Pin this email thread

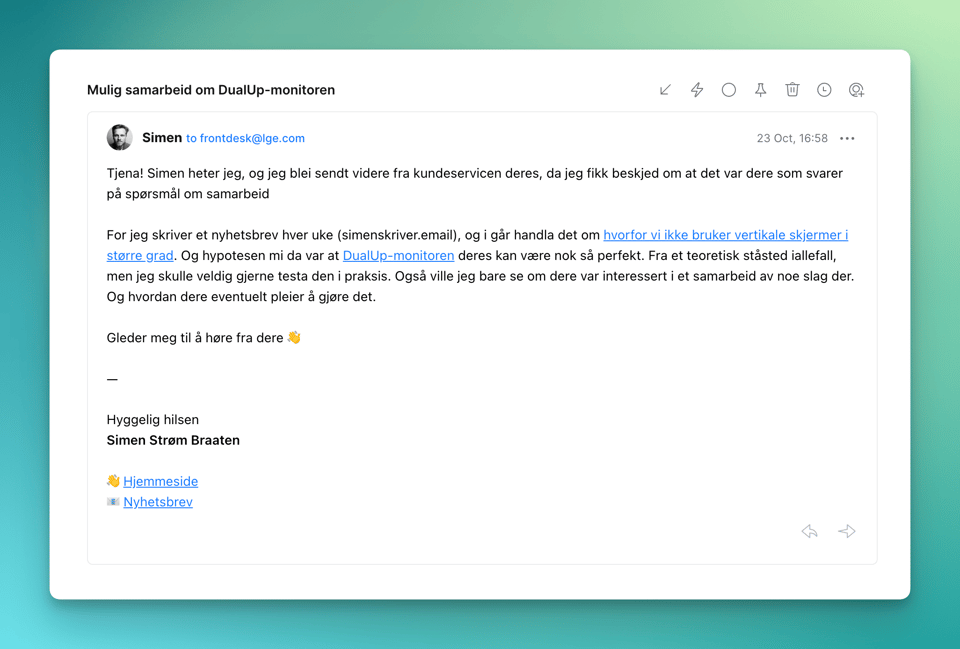[760, 90]
